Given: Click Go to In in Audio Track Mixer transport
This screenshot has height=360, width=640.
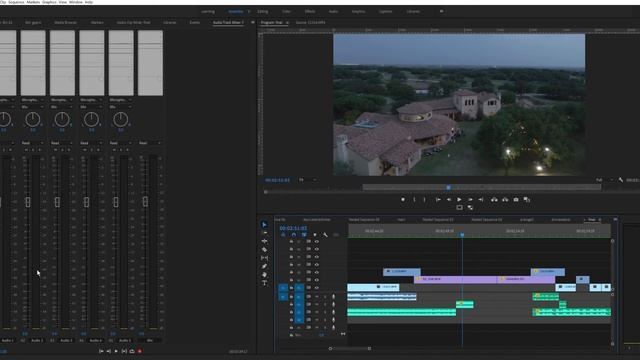Looking at the screenshot, I should click(x=101, y=351).
